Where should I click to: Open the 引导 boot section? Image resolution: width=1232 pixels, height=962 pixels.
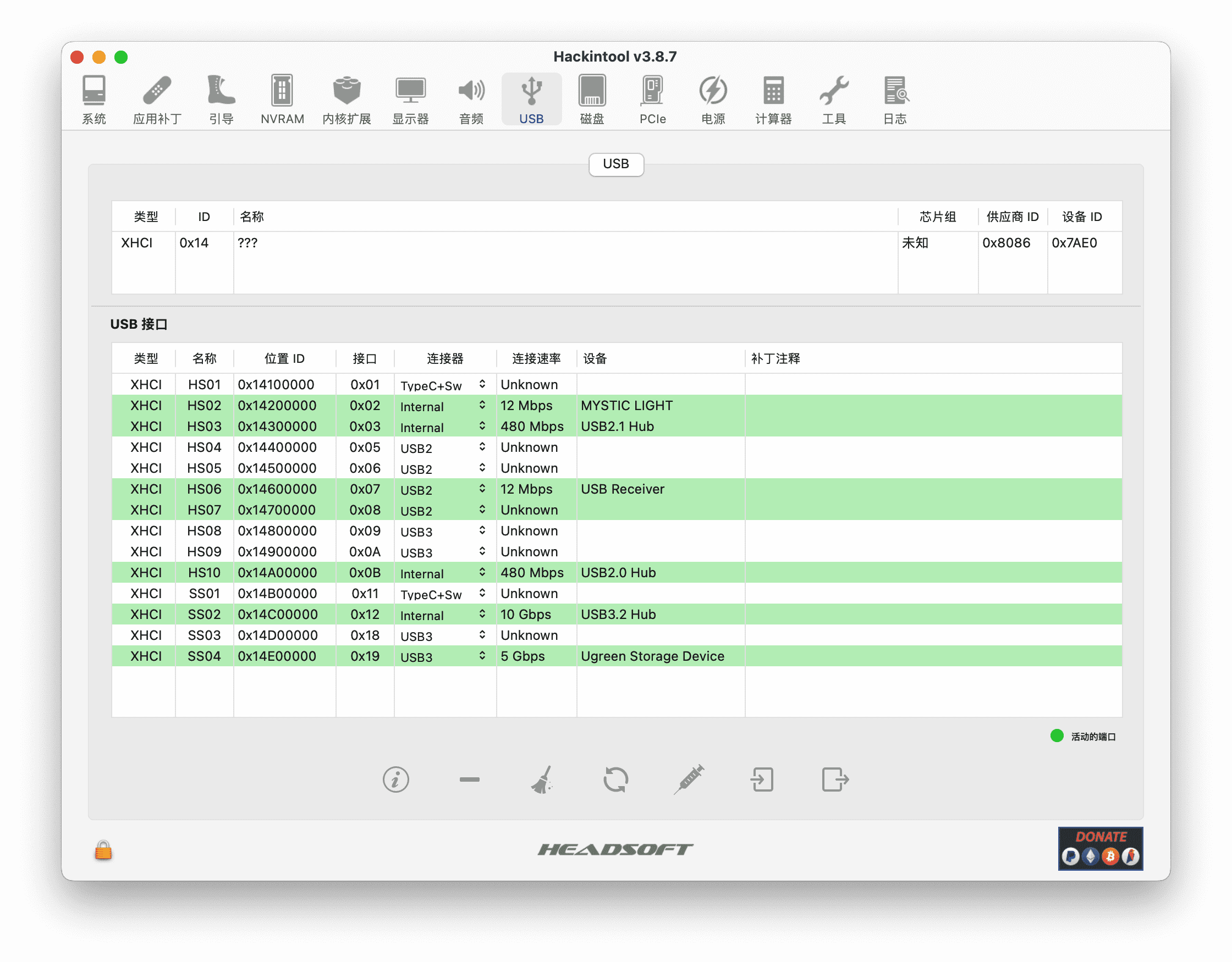coord(221,99)
